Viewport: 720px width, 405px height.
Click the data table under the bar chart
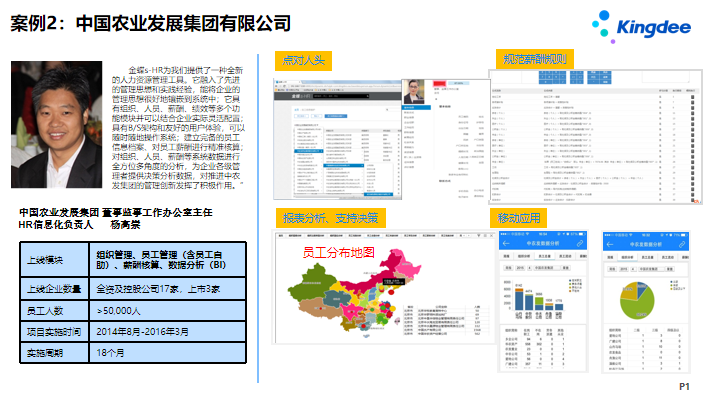(543, 347)
